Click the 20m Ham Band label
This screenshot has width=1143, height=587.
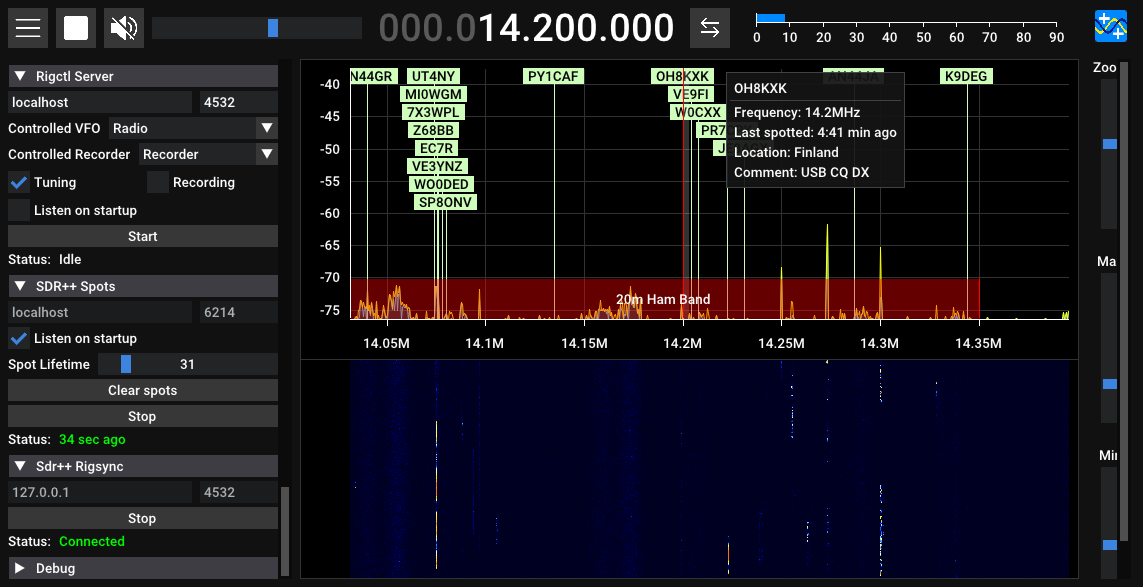coord(663,299)
